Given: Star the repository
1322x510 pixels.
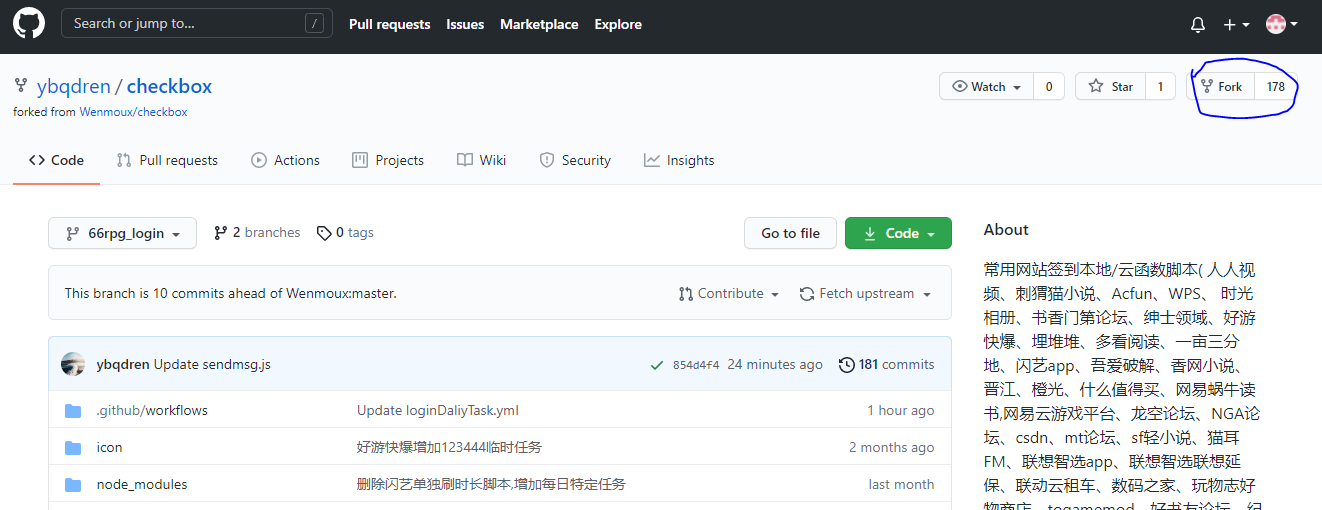Looking at the screenshot, I should (x=1110, y=87).
